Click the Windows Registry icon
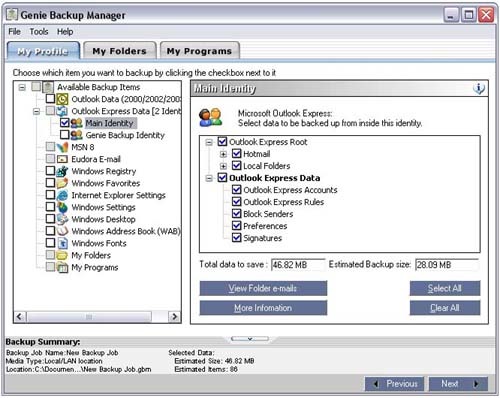Viewport: 500px width, 398px height. tap(62, 171)
